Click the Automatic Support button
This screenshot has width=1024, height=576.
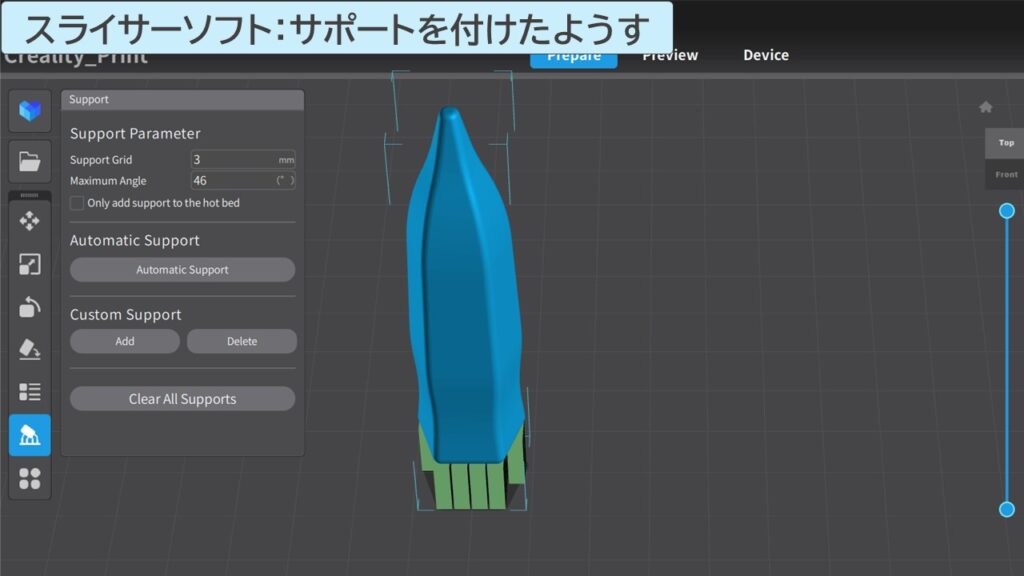click(182, 269)
